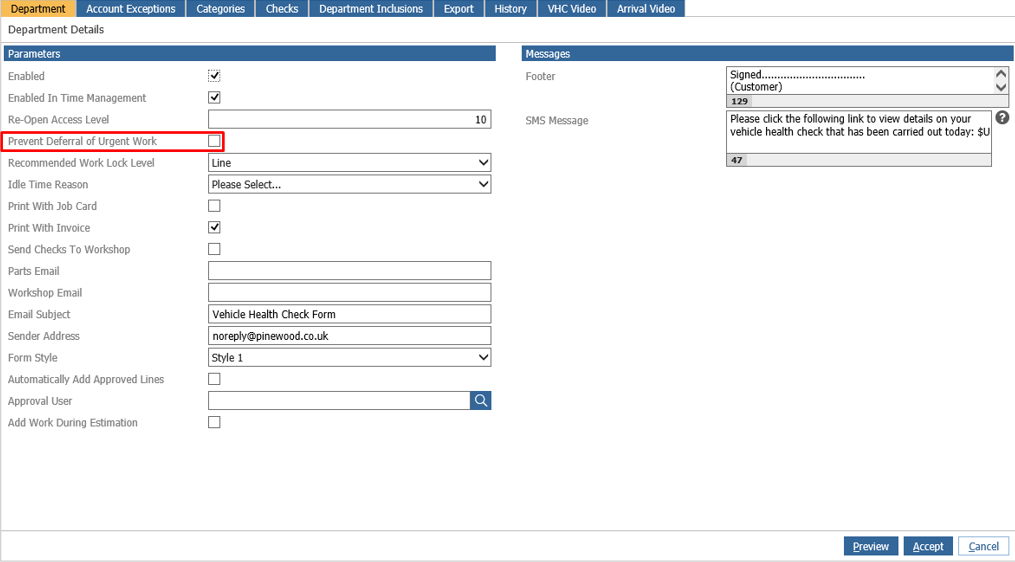Open the Recommended Work Lock Level dropdown
This screenshot has height=562, width=1015.
(349, 163)
